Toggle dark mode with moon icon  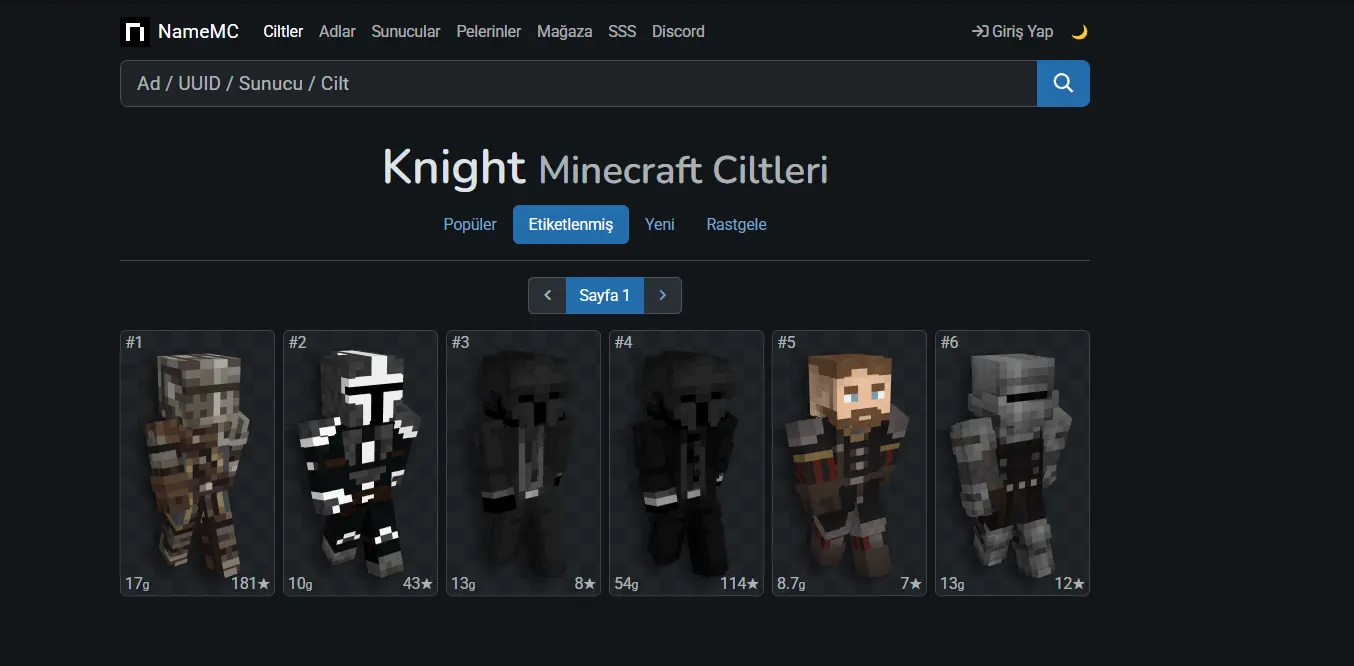click(x=1079, y=32)
